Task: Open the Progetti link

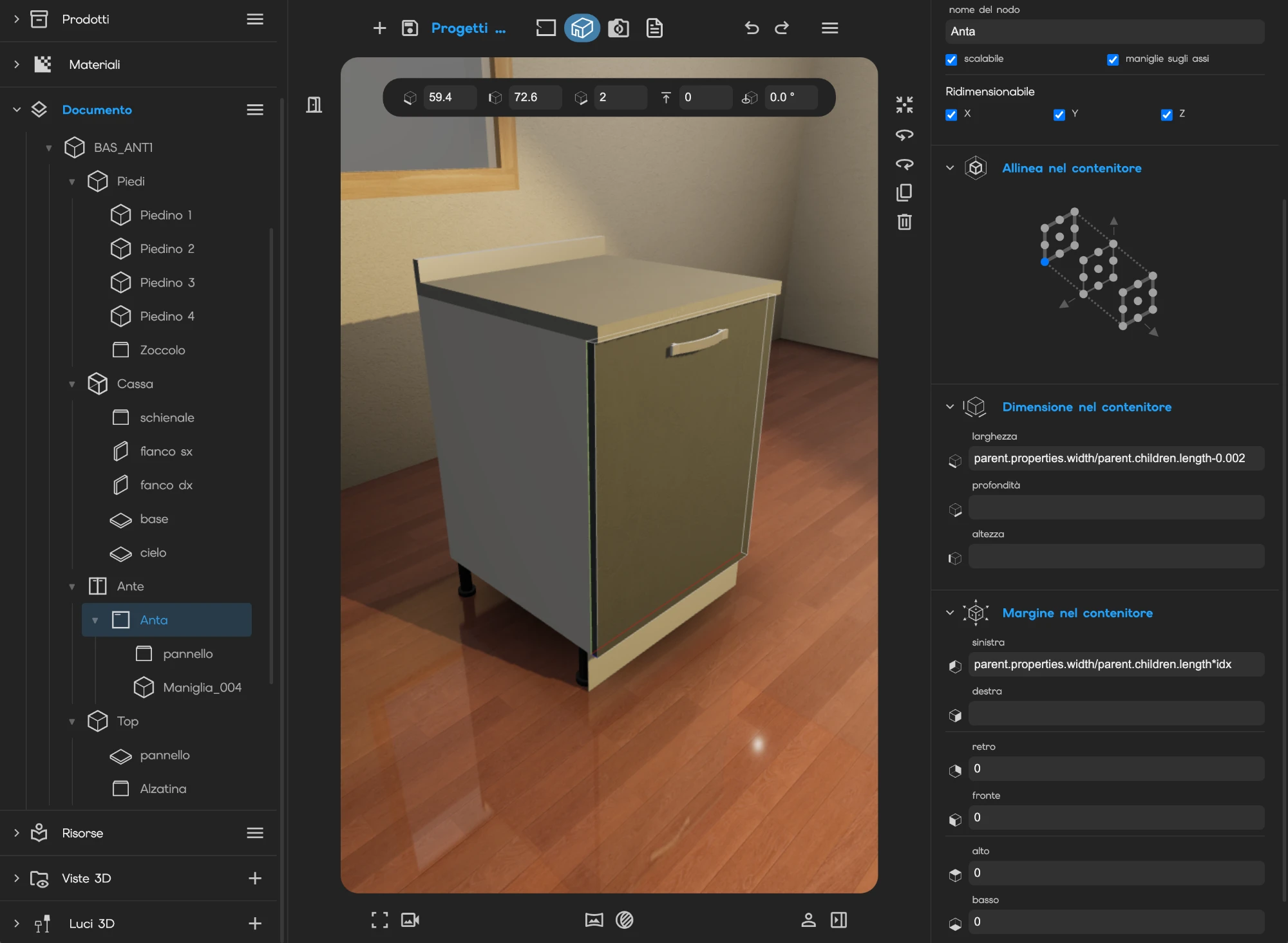Action: coord(468,28)
